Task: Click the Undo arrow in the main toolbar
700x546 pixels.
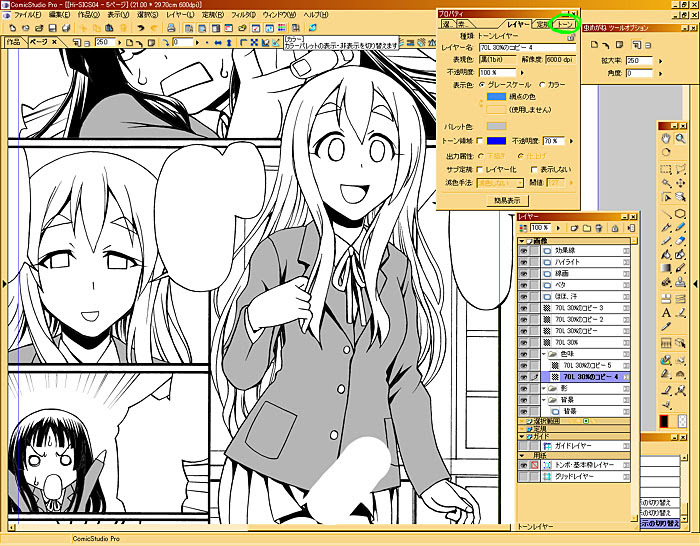Action: point(141,28)
